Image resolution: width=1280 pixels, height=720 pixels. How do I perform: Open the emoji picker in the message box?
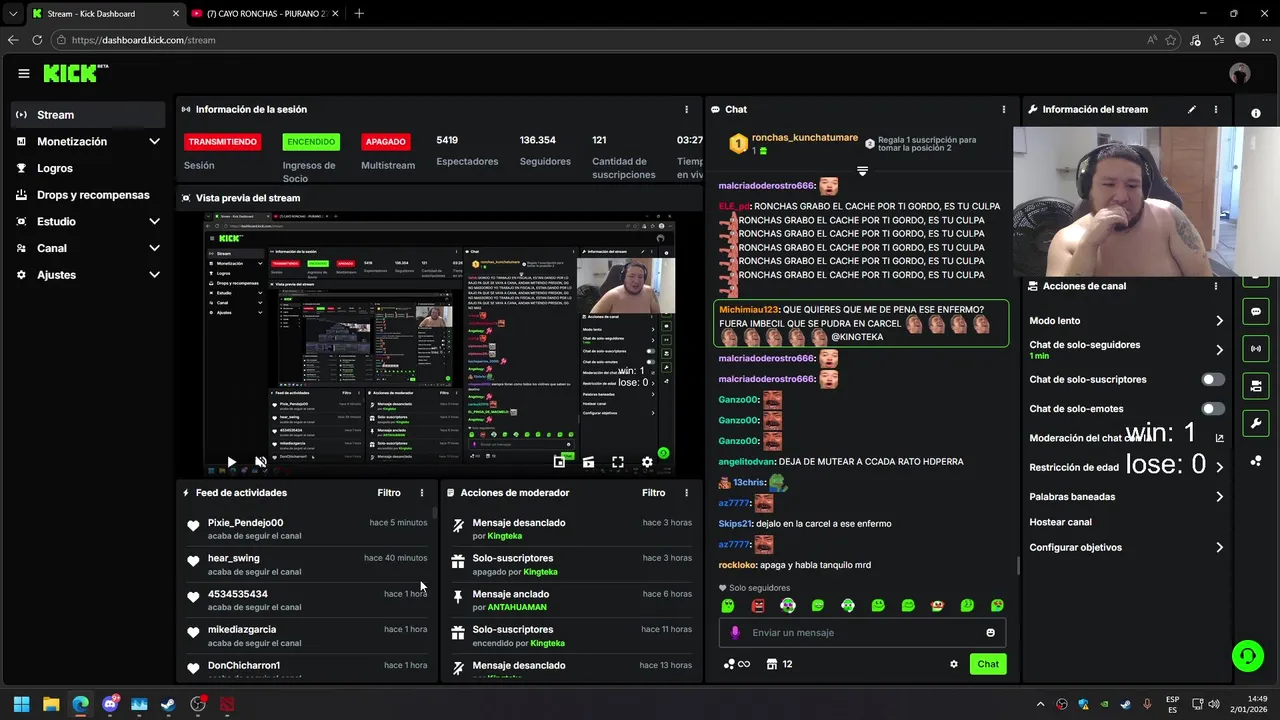click(991, 633)
